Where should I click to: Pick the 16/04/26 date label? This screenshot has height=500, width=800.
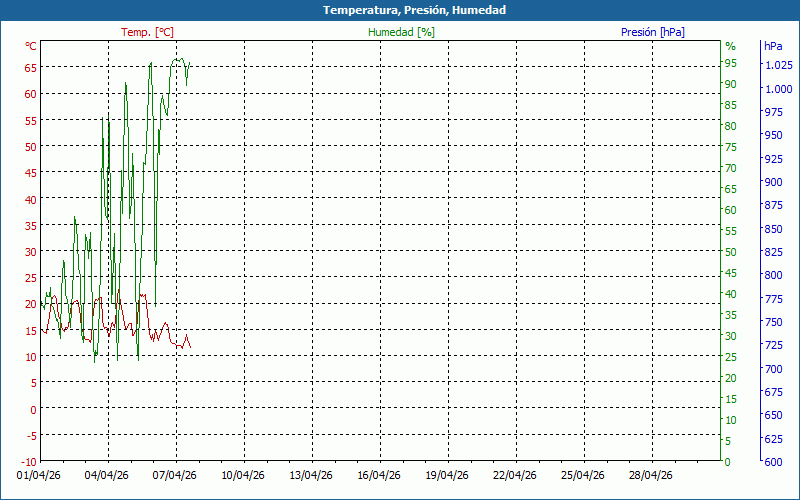coord(378,476)
